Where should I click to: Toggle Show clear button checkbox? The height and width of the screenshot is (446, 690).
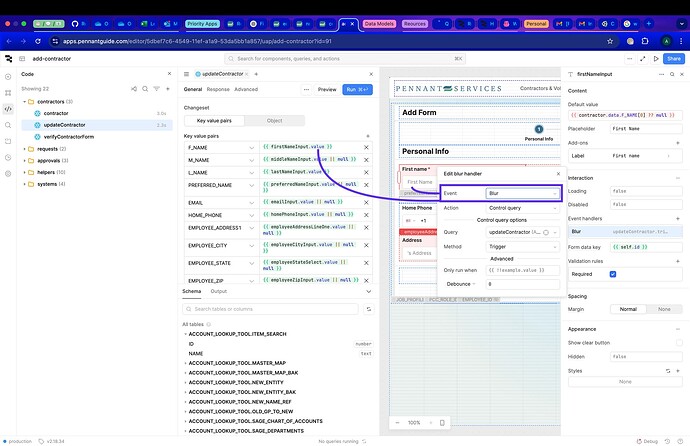pyautogui.click(x=679, y=343)
